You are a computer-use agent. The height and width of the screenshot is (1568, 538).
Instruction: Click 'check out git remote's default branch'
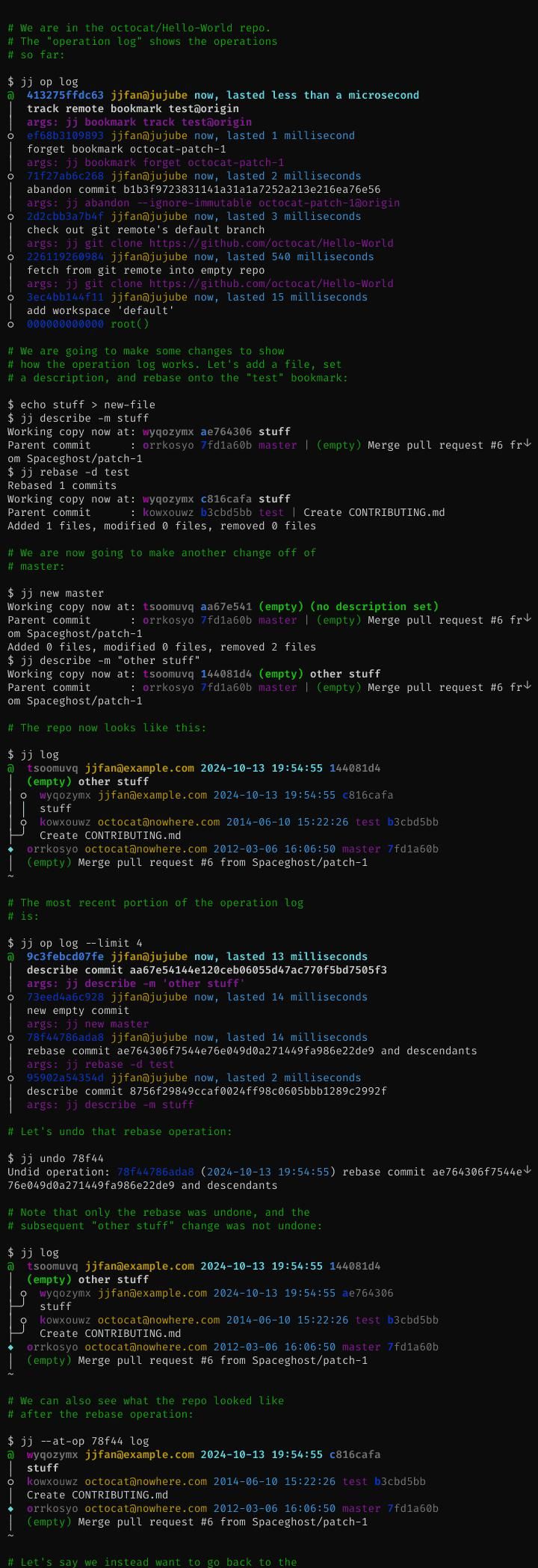146,230
